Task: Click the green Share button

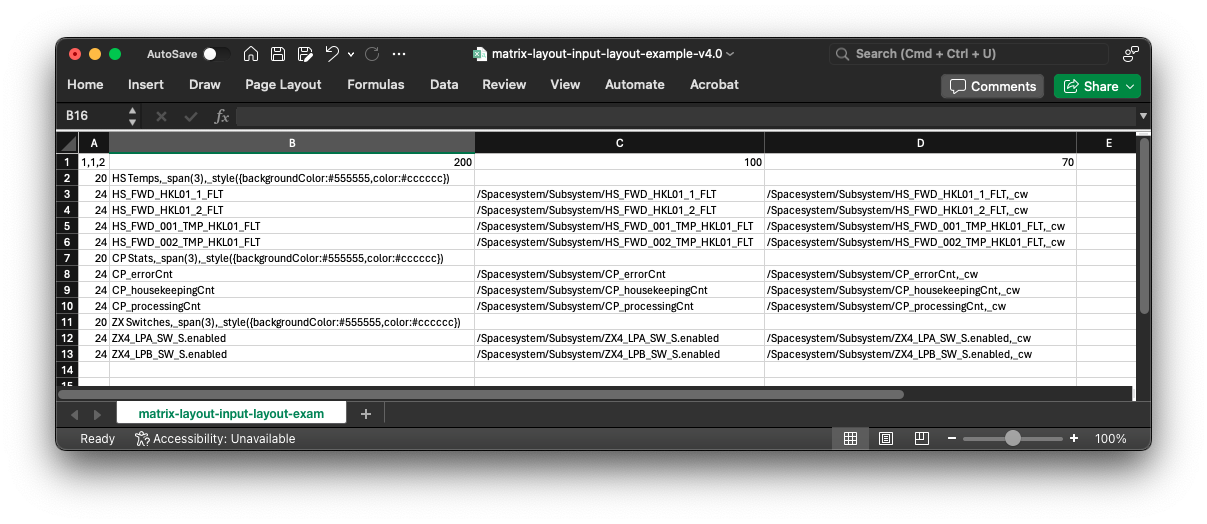Action: pyautogui.click(x=1097, y=86)
